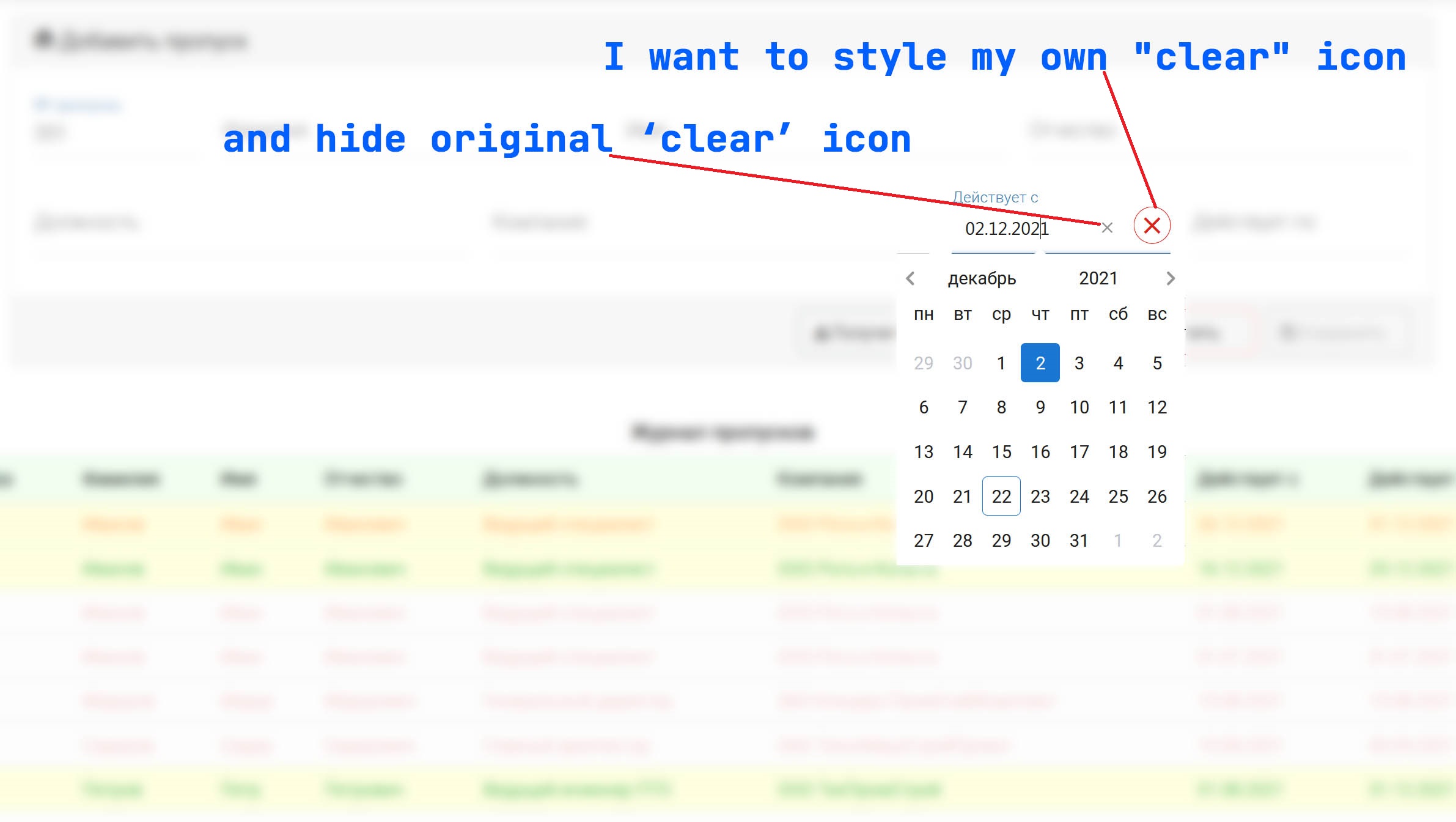Click the grayed-out 29 from the previous month
1456x822 pixels.
[923, 362]
